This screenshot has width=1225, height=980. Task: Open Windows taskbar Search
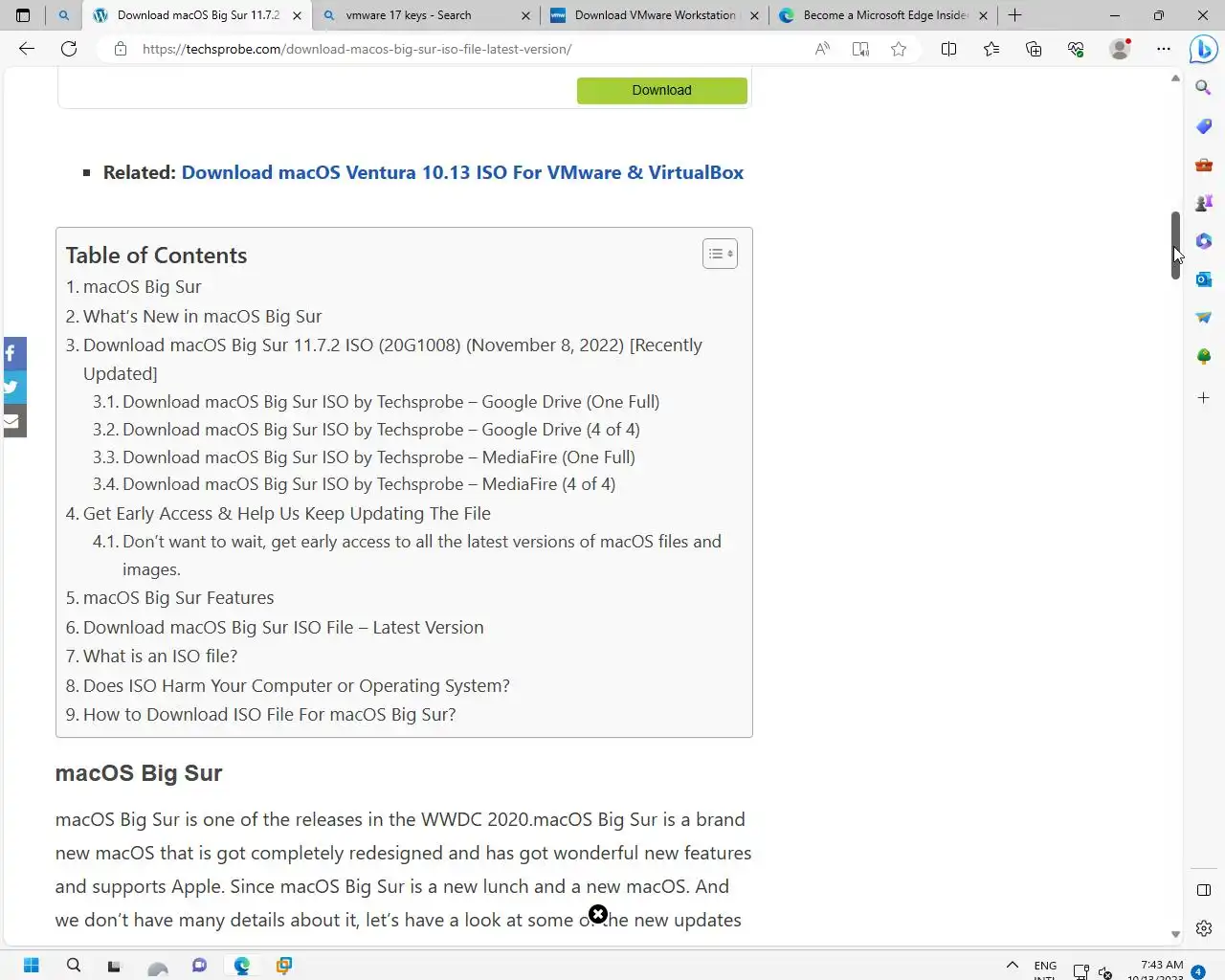point(74,966)
